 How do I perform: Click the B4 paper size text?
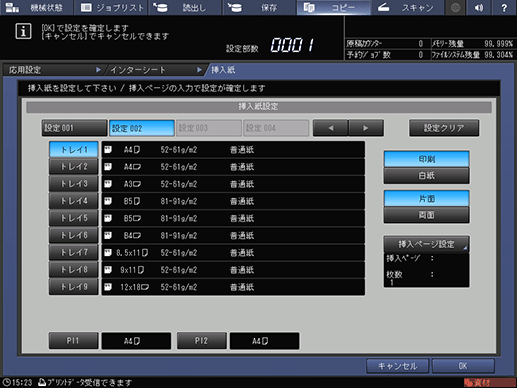click(132, 235)
